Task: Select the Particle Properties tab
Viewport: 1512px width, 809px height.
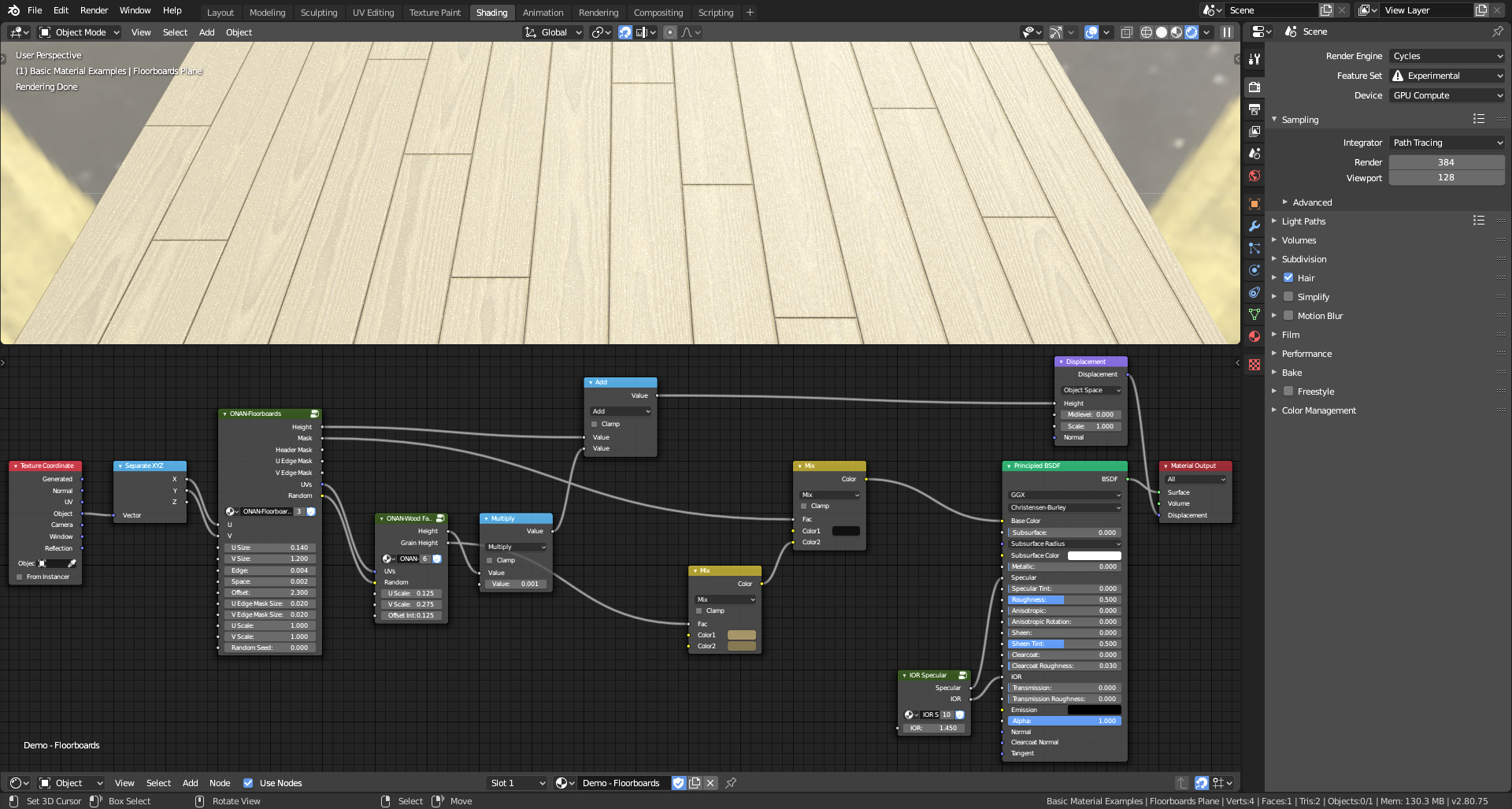Action: coord(1254,250)
